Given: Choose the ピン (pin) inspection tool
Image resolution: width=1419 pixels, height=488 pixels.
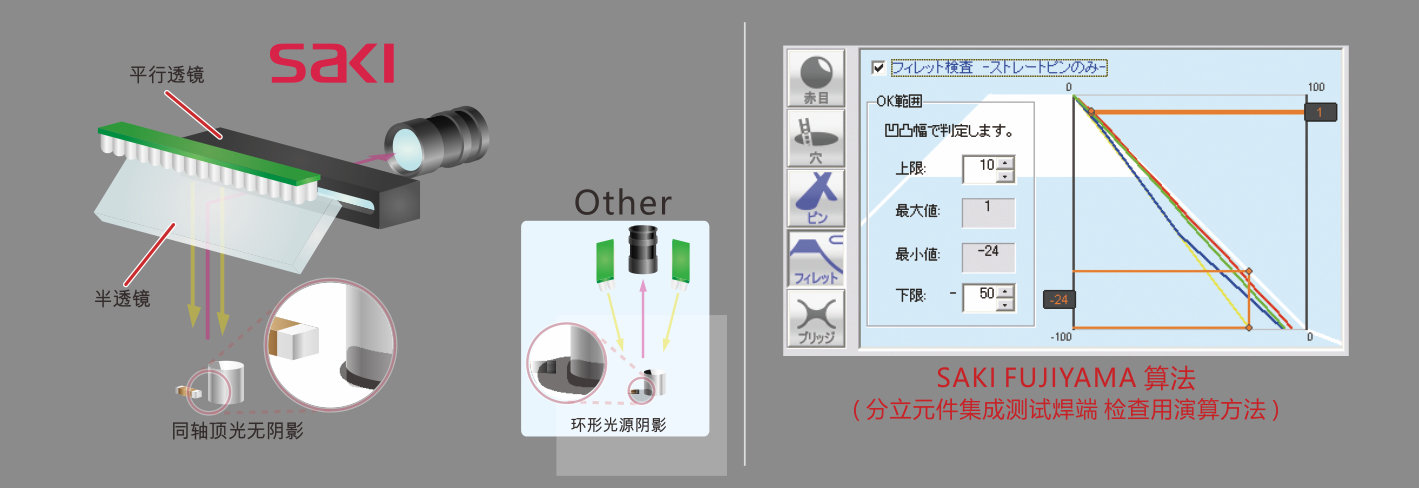Looking at the screenshot, I should 817,198.
